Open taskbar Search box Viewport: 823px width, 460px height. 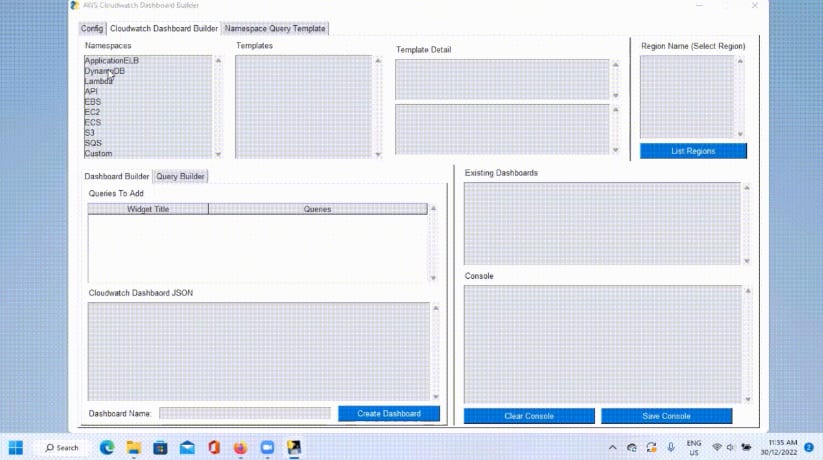point(62,447)
